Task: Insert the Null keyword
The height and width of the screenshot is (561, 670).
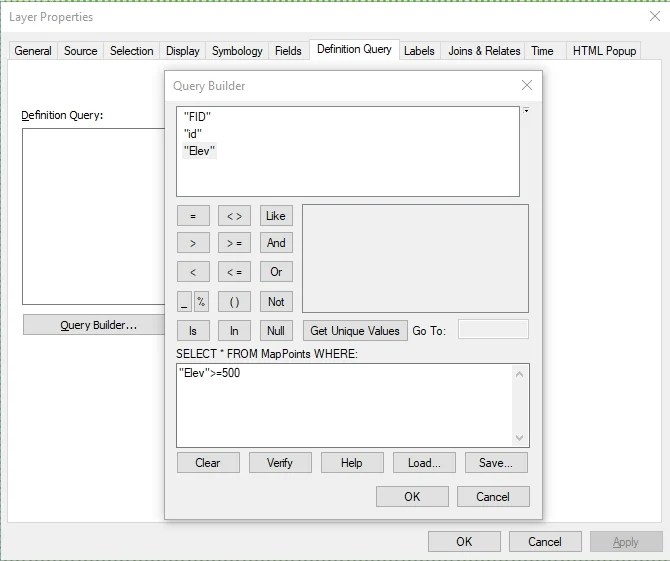Action: pos(276,331)
